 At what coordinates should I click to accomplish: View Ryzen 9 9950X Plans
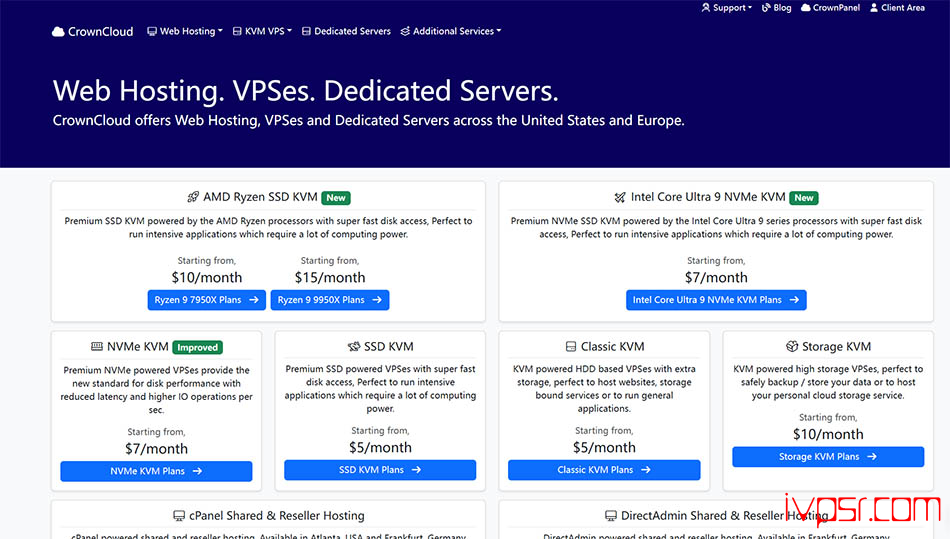point(330,300)
